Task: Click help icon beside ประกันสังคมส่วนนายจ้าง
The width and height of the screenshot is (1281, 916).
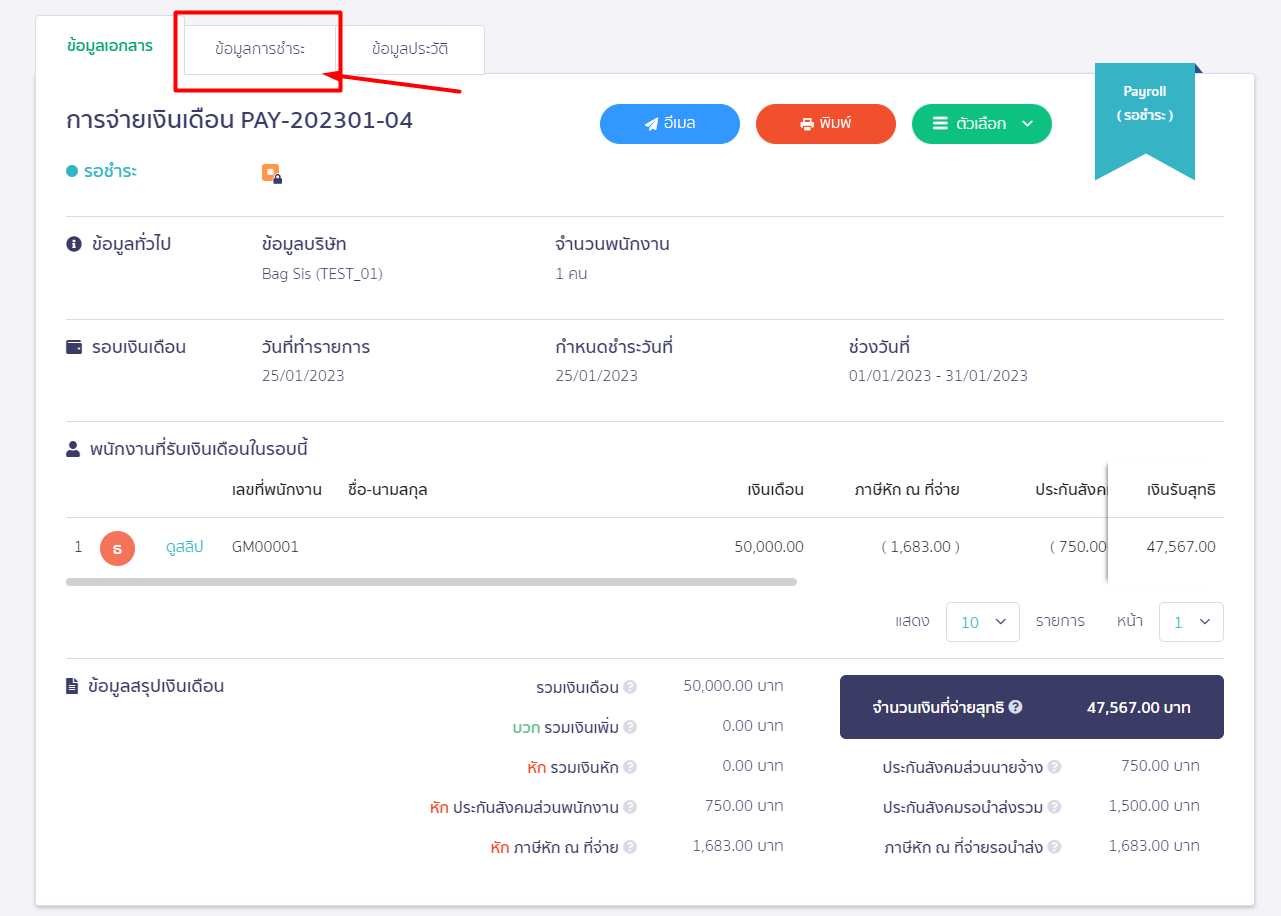Action: (x=1054, y=767)
